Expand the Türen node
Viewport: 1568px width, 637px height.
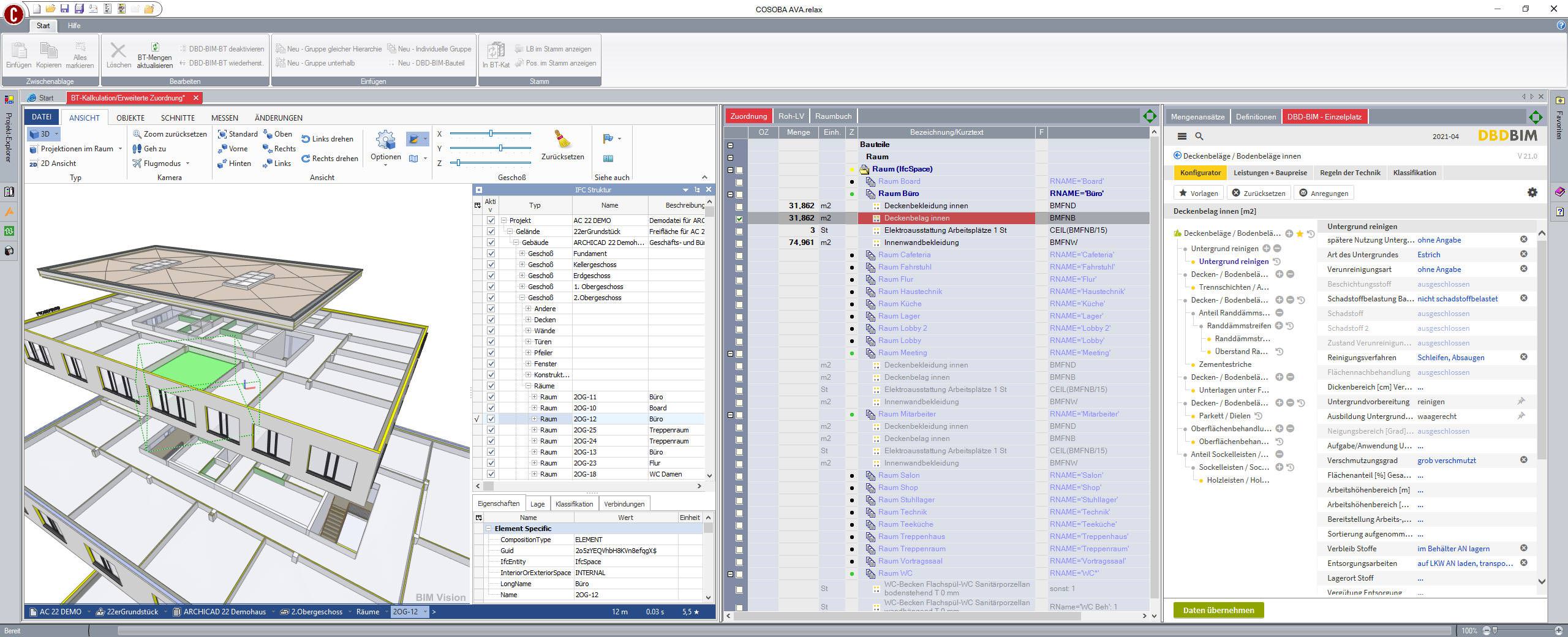pos(528,342)
